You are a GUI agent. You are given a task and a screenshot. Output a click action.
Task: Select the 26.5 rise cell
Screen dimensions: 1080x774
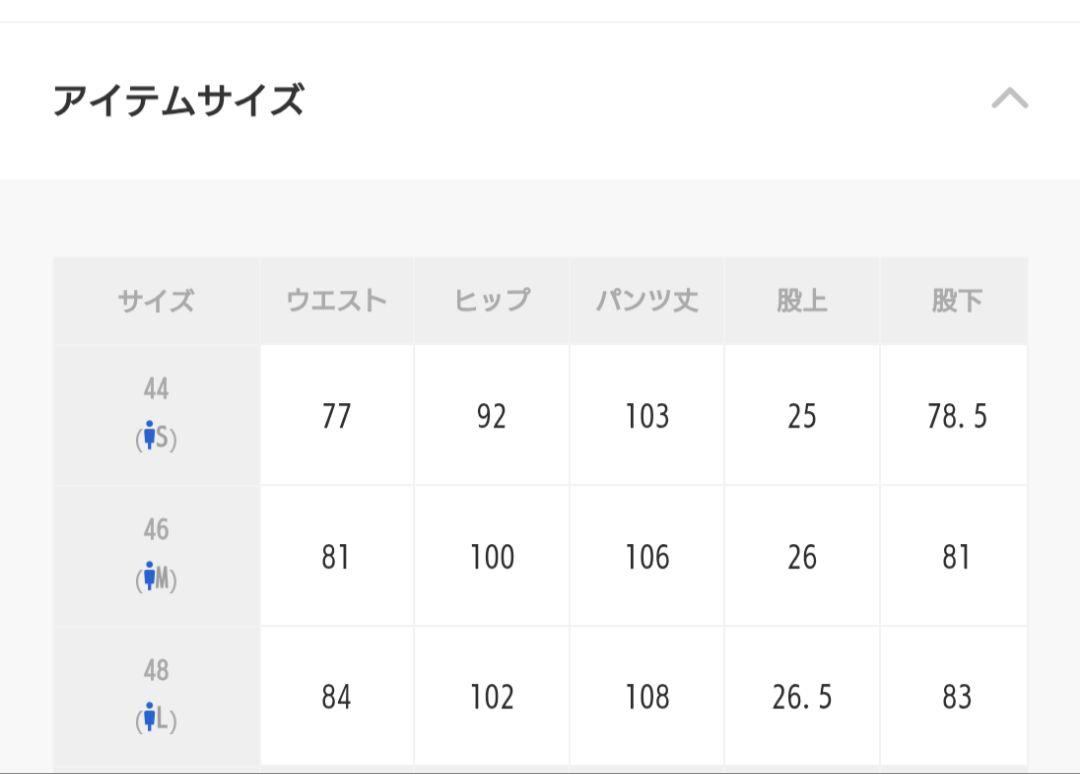[x=802, y=696]
